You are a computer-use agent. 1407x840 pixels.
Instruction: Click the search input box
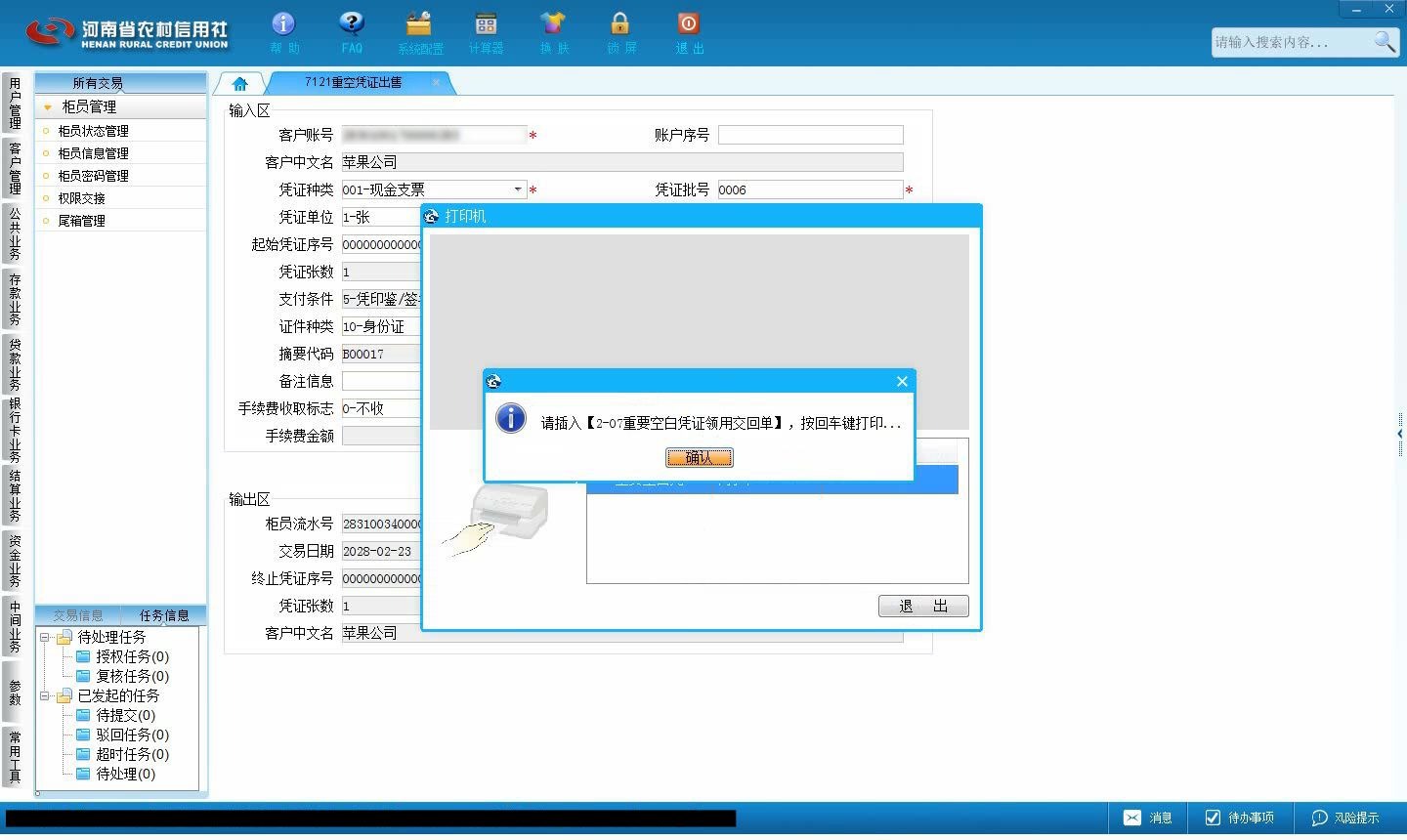click(x=1292, y=41)
